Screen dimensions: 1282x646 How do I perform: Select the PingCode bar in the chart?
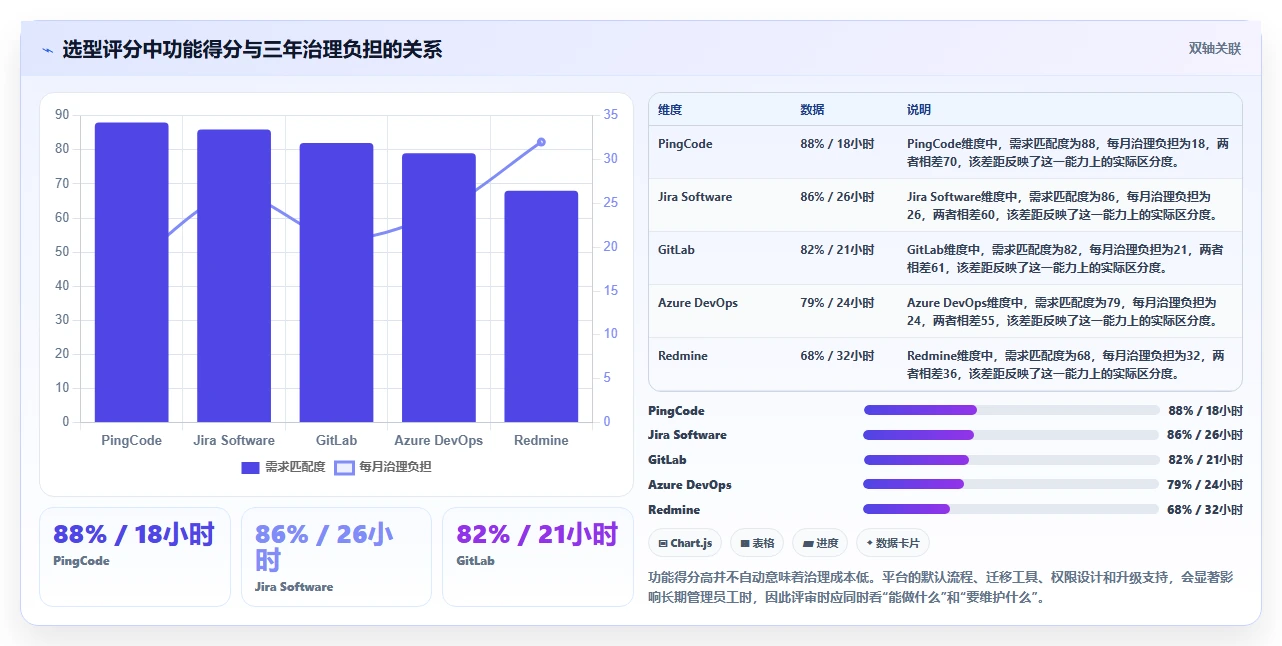tap(131, 272)
